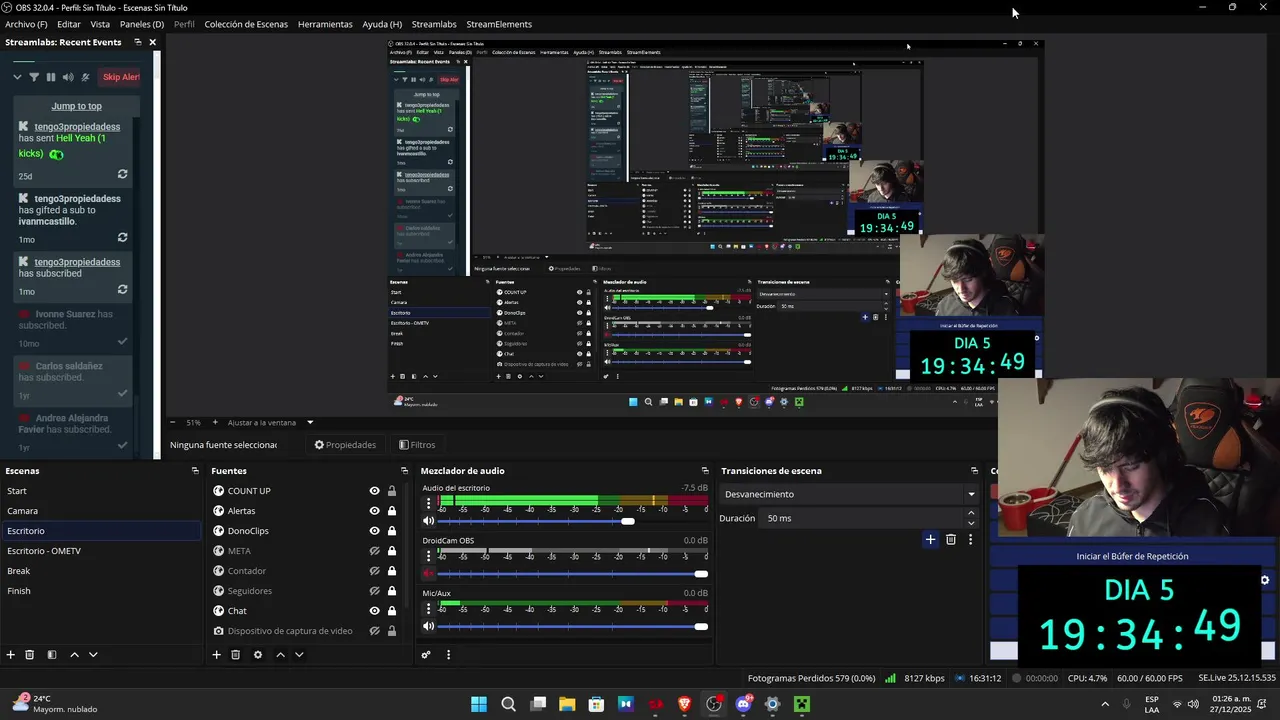Open advanced audio properties gears icon

(426, 655)
